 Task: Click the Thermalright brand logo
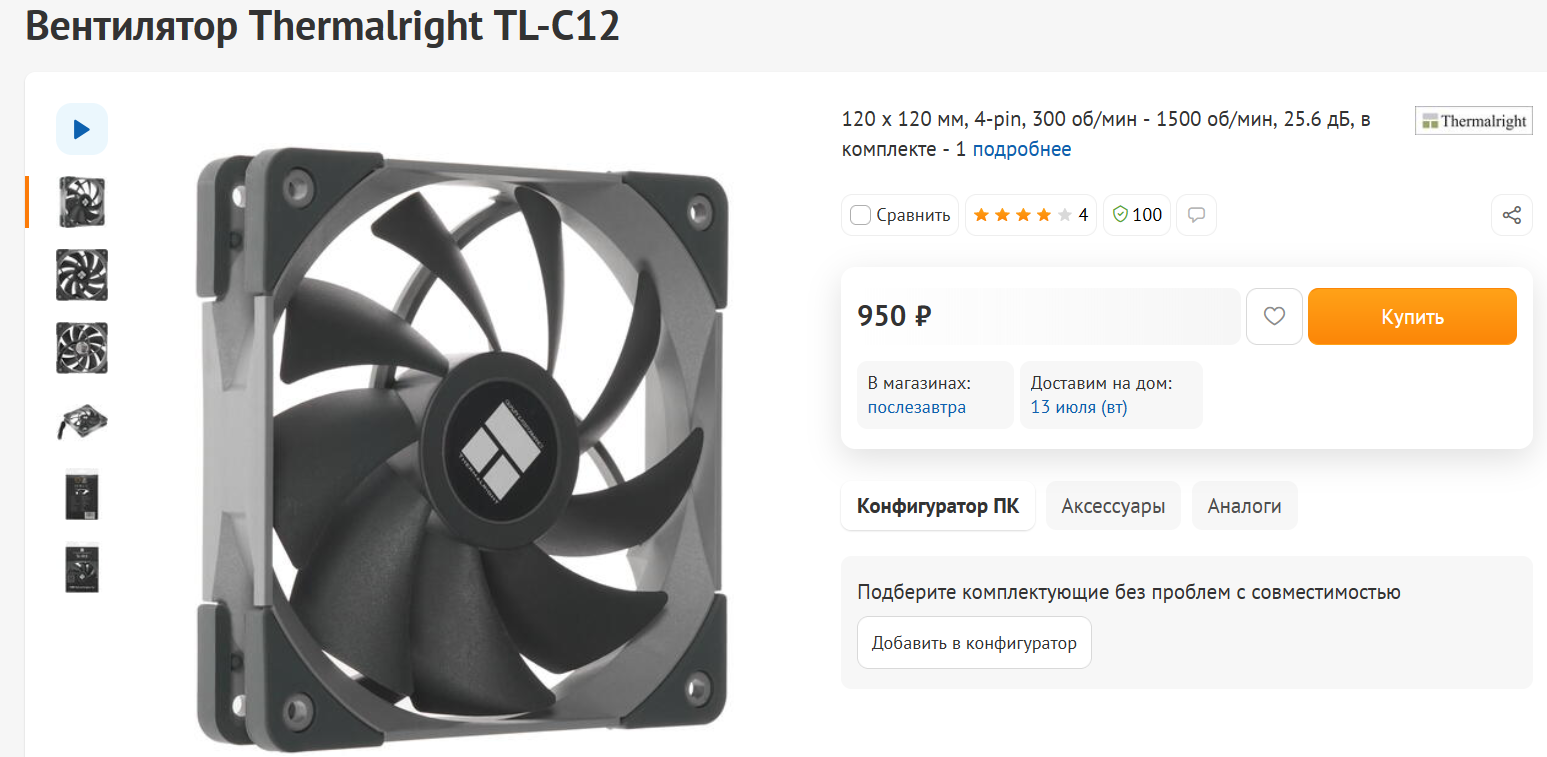tap(1474, 121)
